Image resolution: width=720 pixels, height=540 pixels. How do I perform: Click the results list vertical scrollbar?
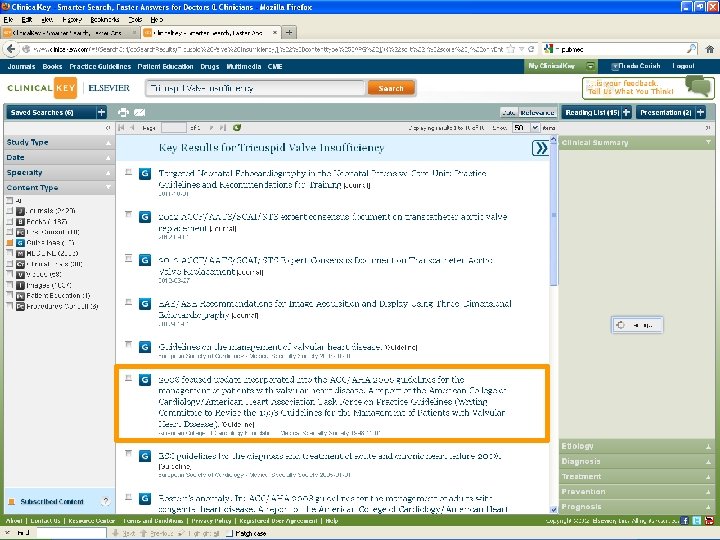tap(553, 214)
